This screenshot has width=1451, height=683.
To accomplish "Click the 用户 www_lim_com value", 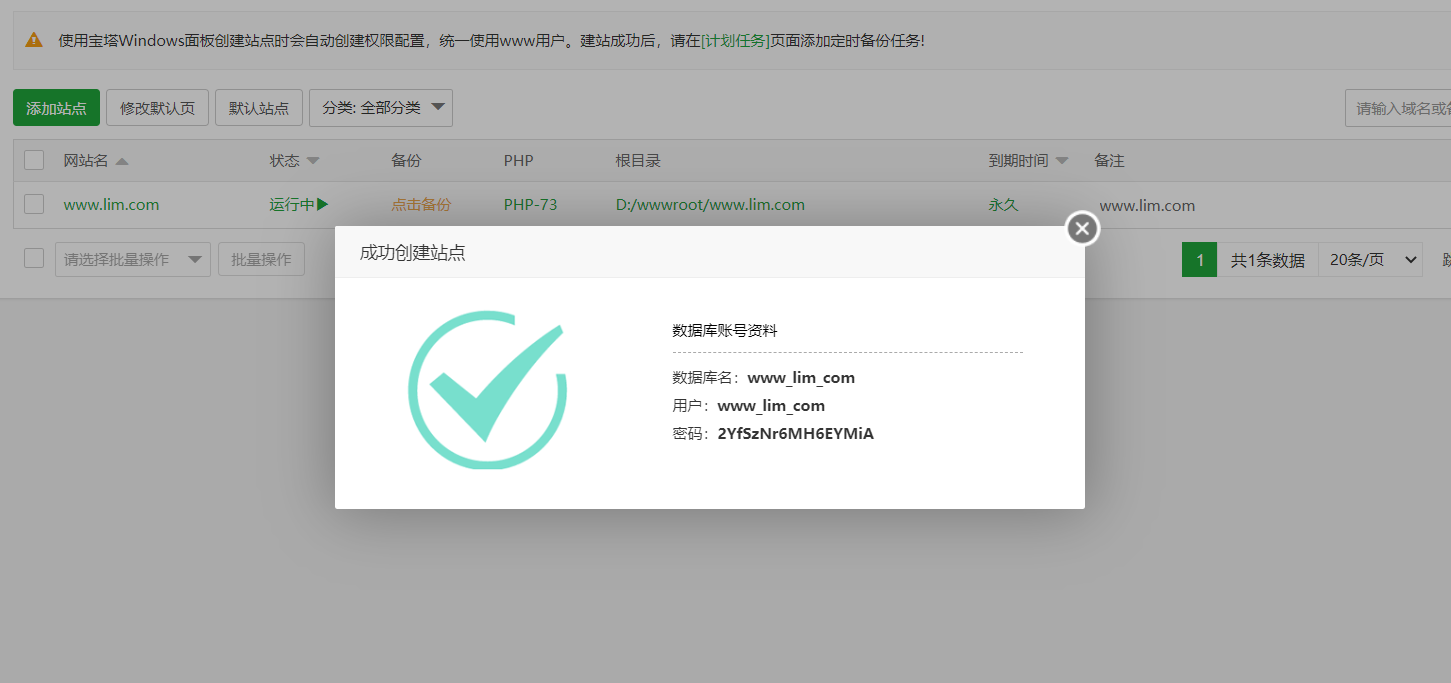I will tap(771, 406).
